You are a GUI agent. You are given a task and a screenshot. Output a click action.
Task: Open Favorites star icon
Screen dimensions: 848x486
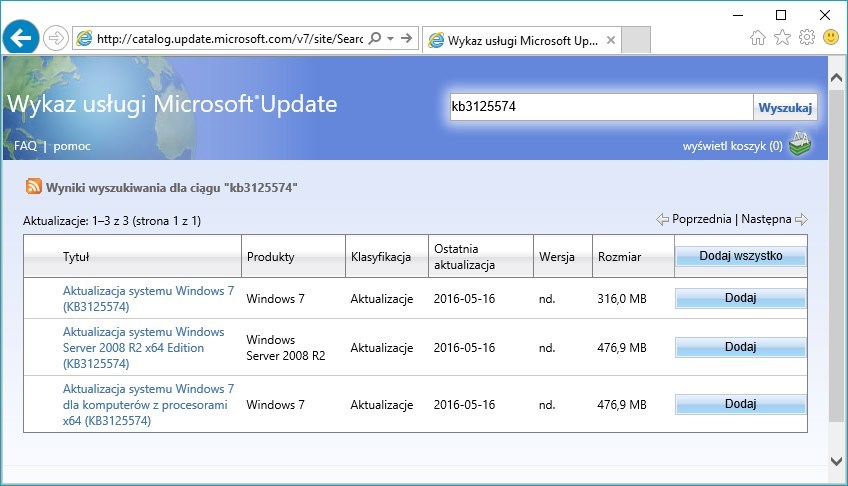click(x=782, y=37)
